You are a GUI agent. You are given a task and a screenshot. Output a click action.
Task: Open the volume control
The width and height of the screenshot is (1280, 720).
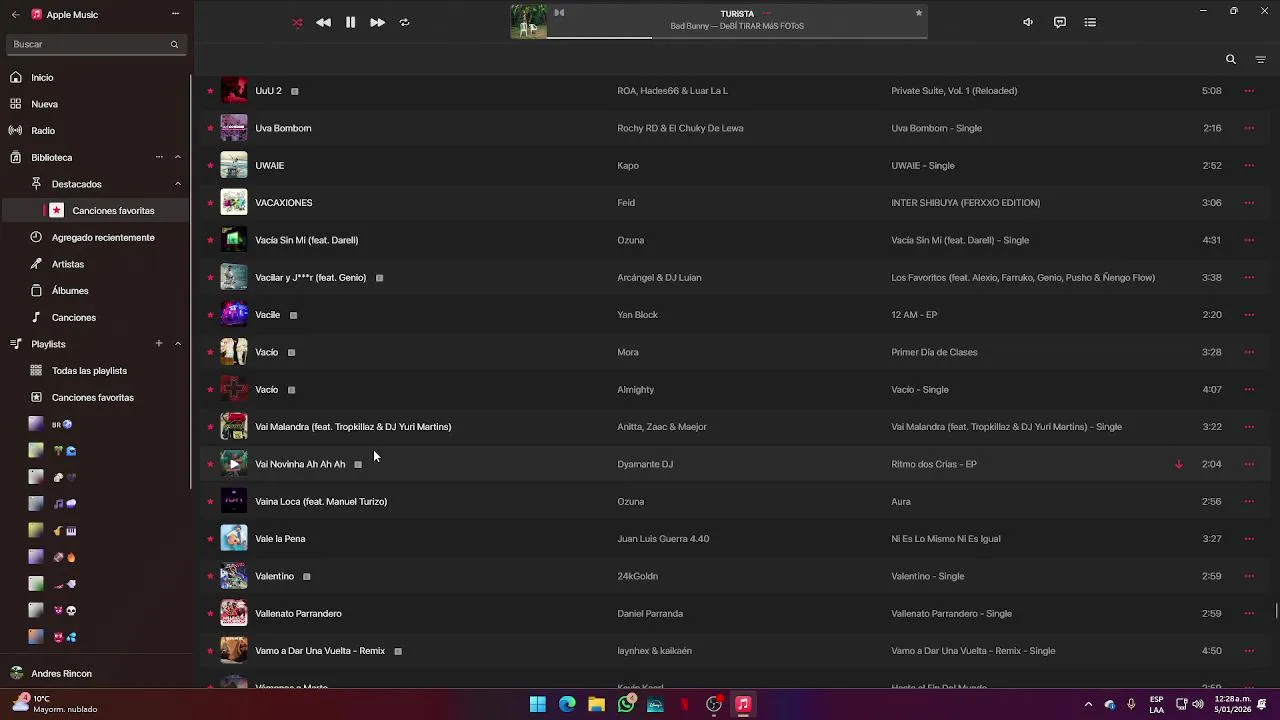[x=1028, y=22]
